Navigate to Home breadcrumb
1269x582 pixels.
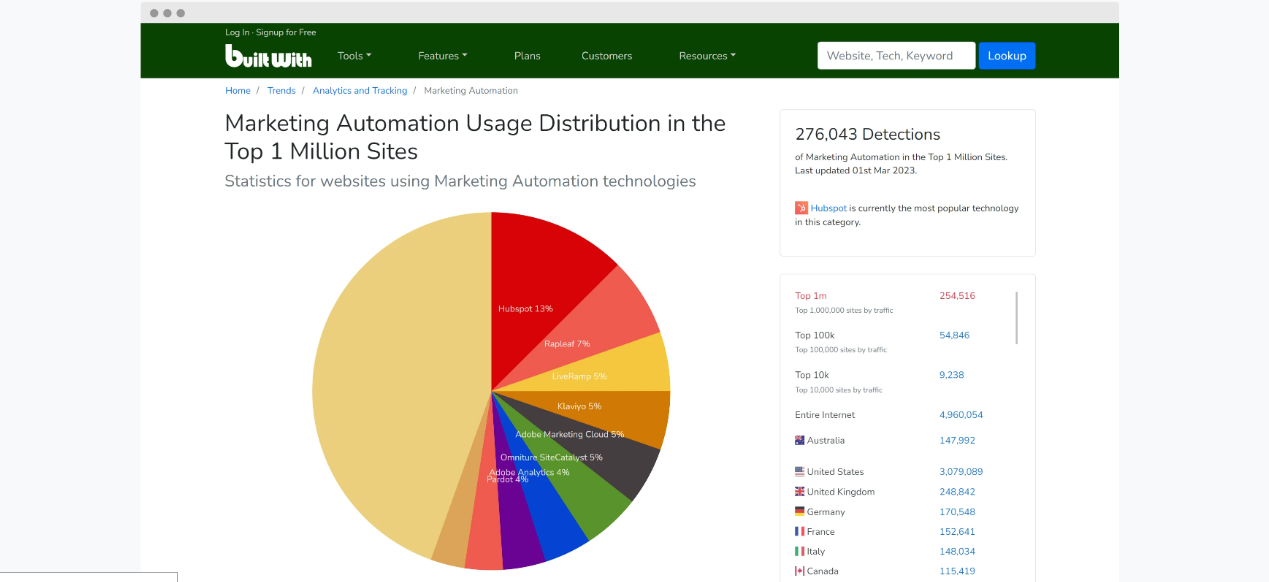[238, 90]
